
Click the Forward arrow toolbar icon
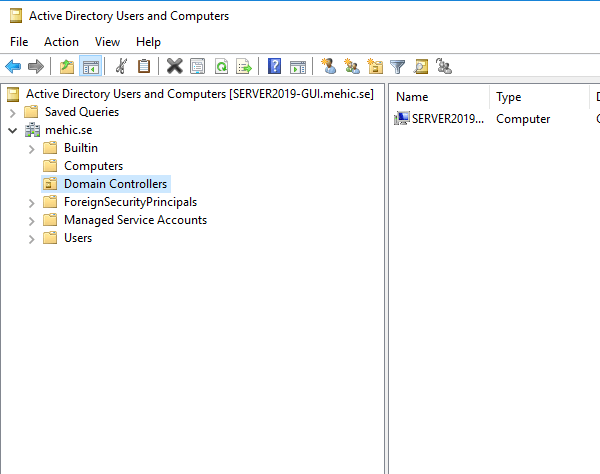[36, 67]
